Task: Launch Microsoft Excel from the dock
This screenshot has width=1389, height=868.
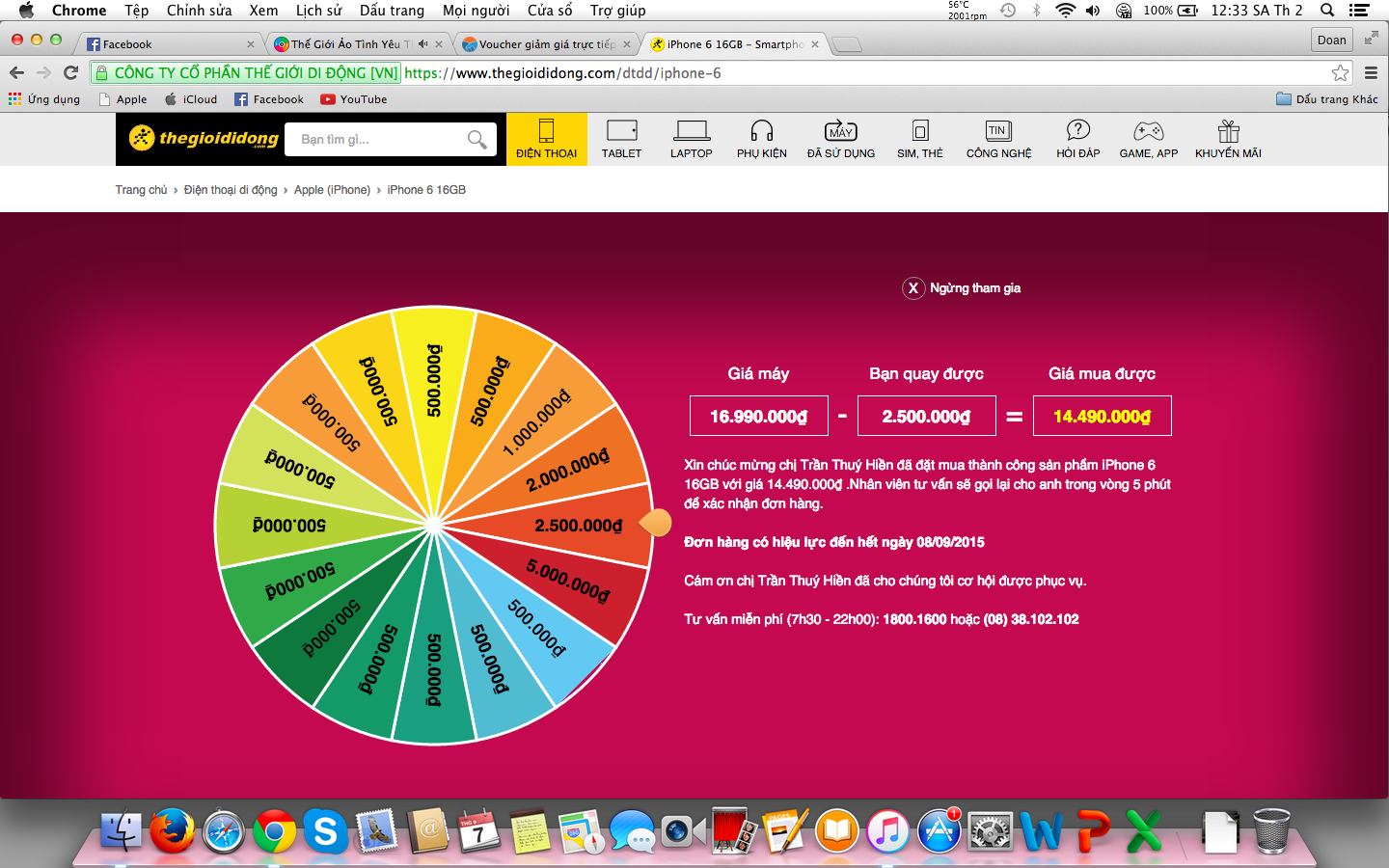Action: coord(1143,830)
